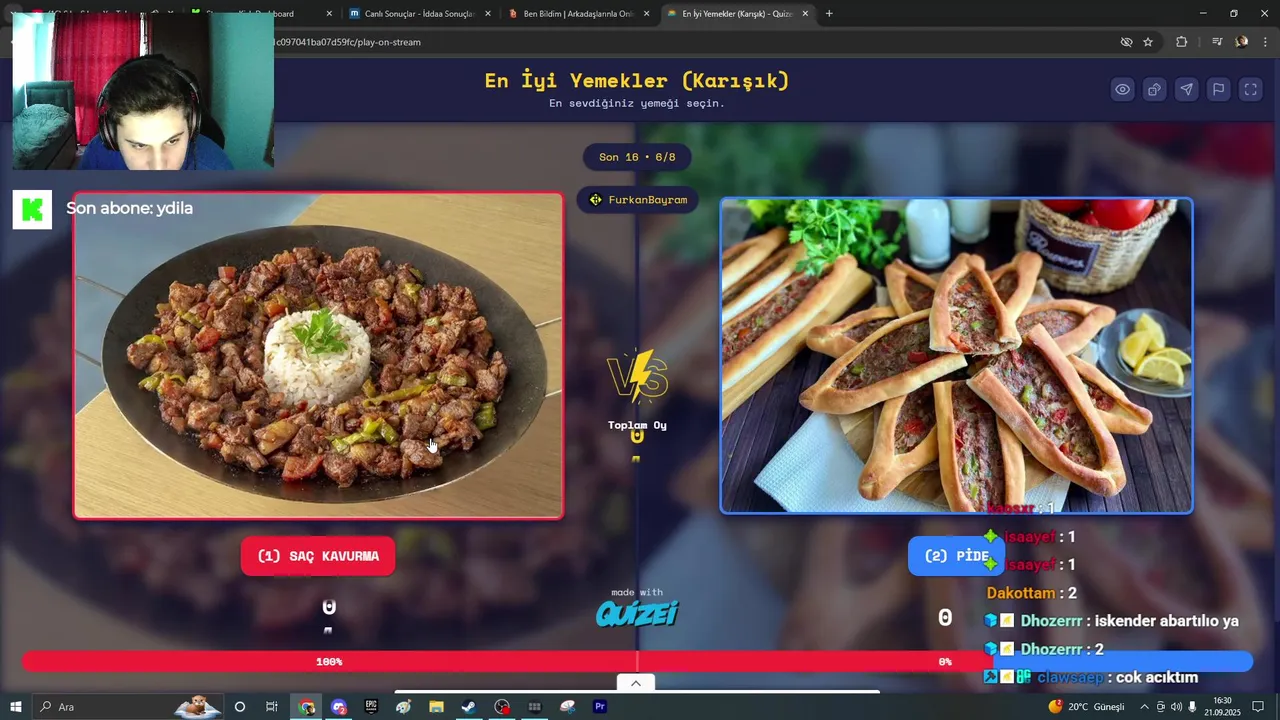This screenshot has height=720, width=1280.
Task: Open Task View on the taskbar
Action: pos(272,707)
